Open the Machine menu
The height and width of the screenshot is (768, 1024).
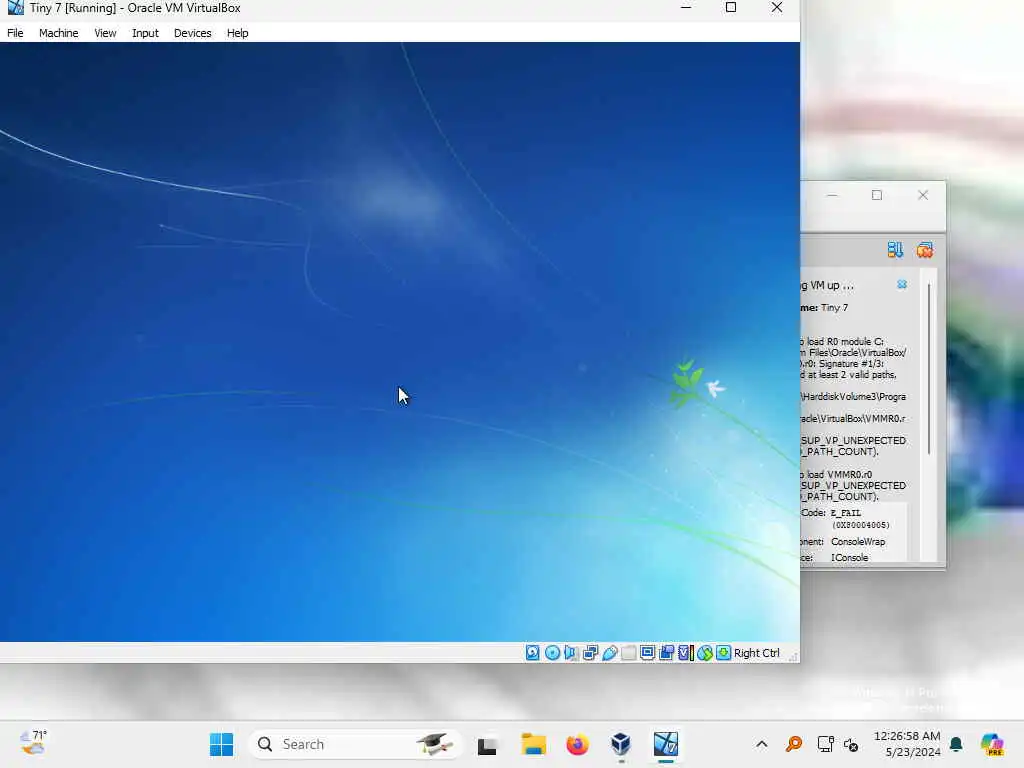coord(58,33)
